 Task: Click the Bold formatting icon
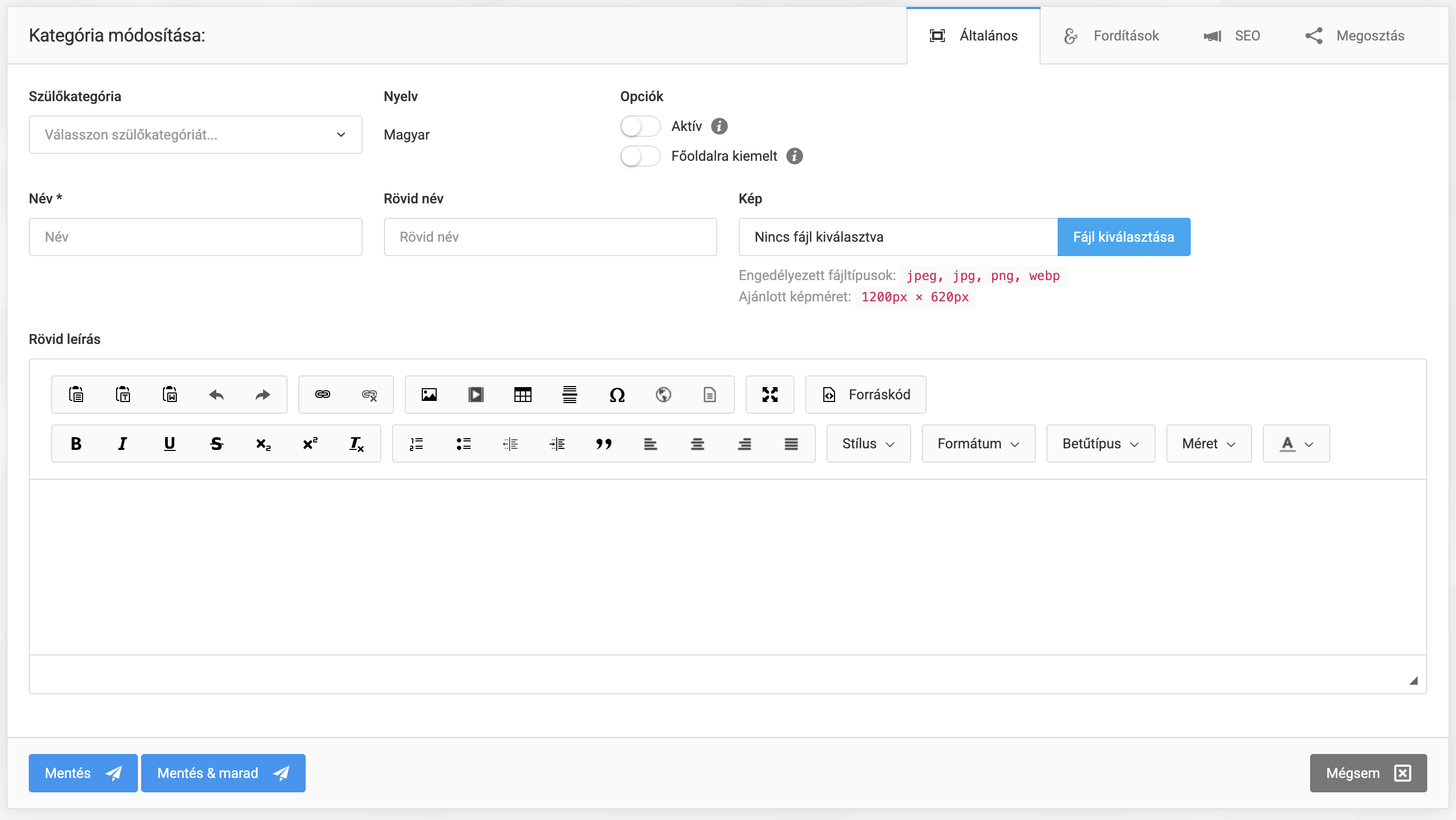click(76, 444)
